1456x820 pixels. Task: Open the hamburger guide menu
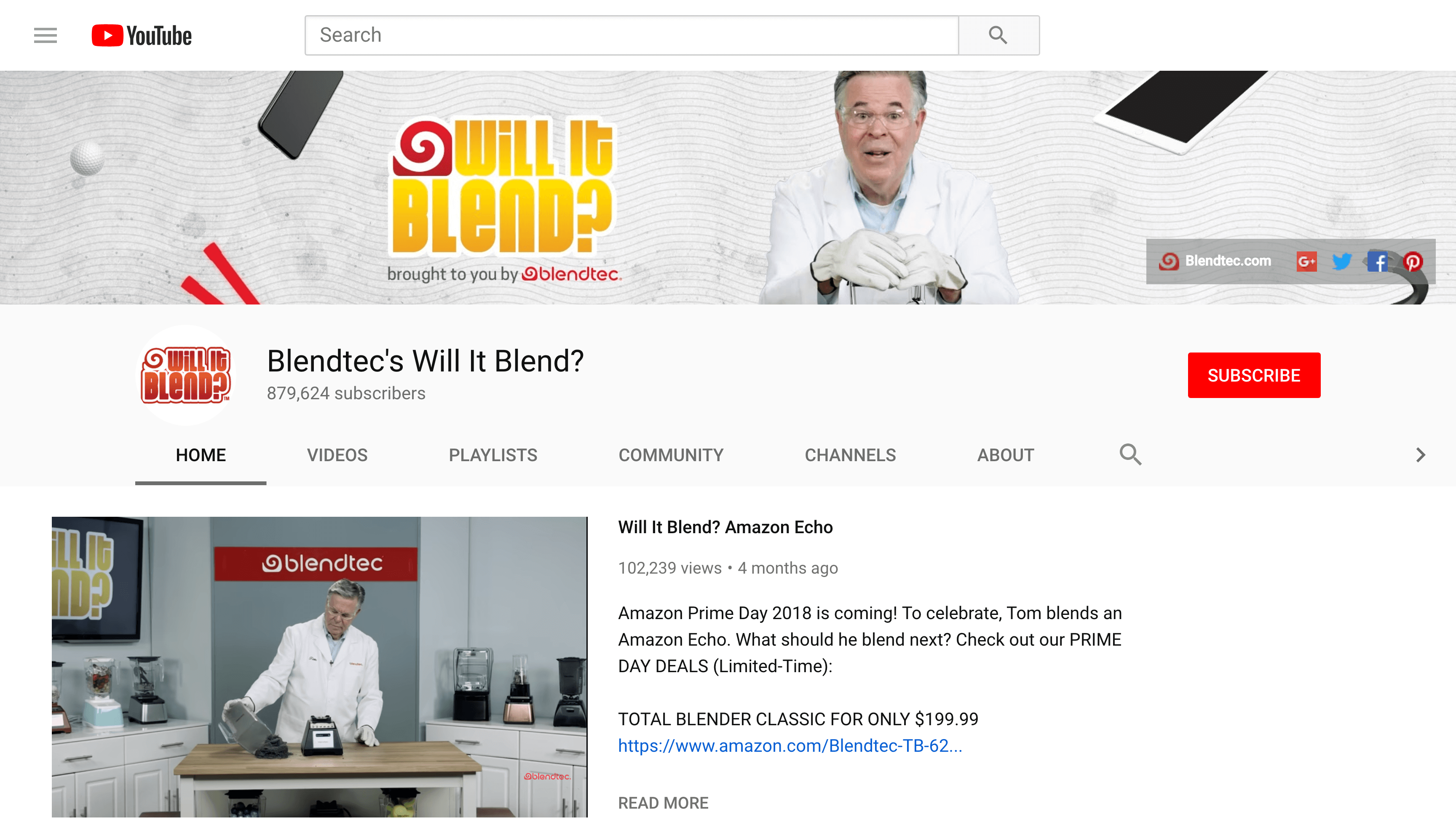tap(45, 35)
